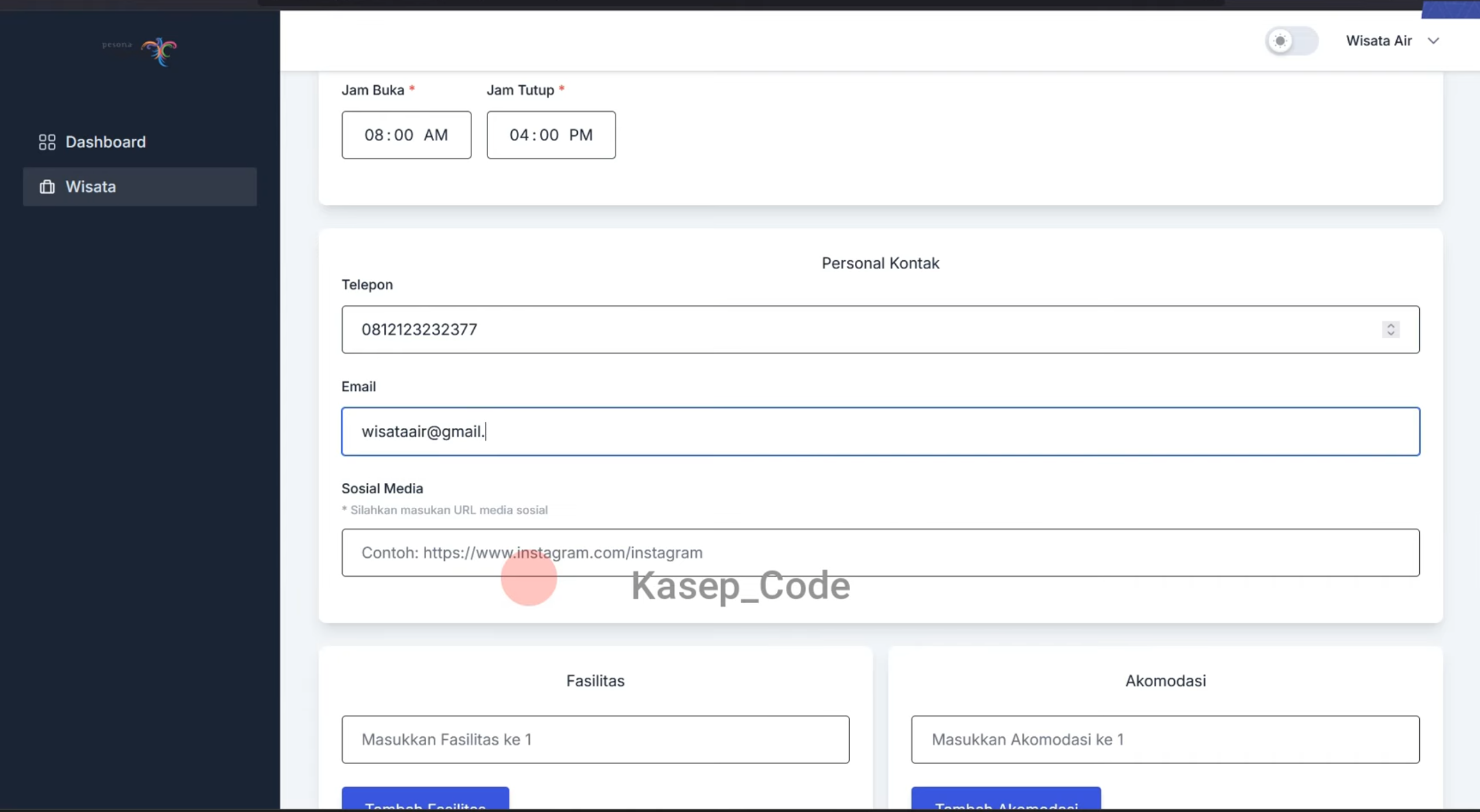The width and height of the screenshot is (1480, 812).
Task: Click the Fasilitas section heading
Action: coord(595,681)
